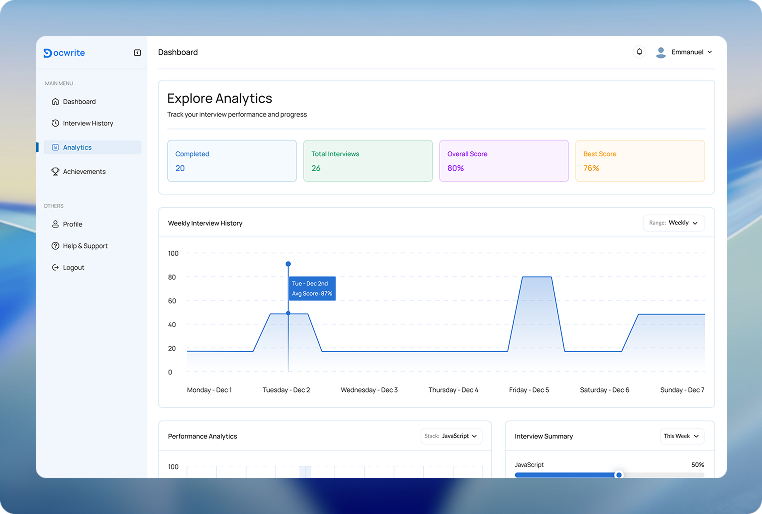Select Analytics in the main menu

(92, 147)
